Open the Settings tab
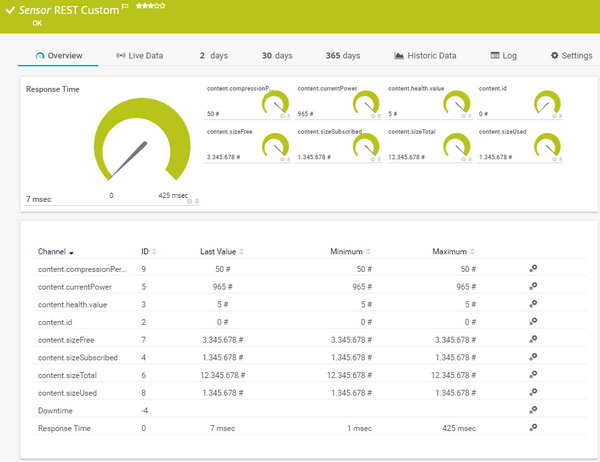This screenshot has width=600, height=462. pyautogui.click(x=571, y=56)
